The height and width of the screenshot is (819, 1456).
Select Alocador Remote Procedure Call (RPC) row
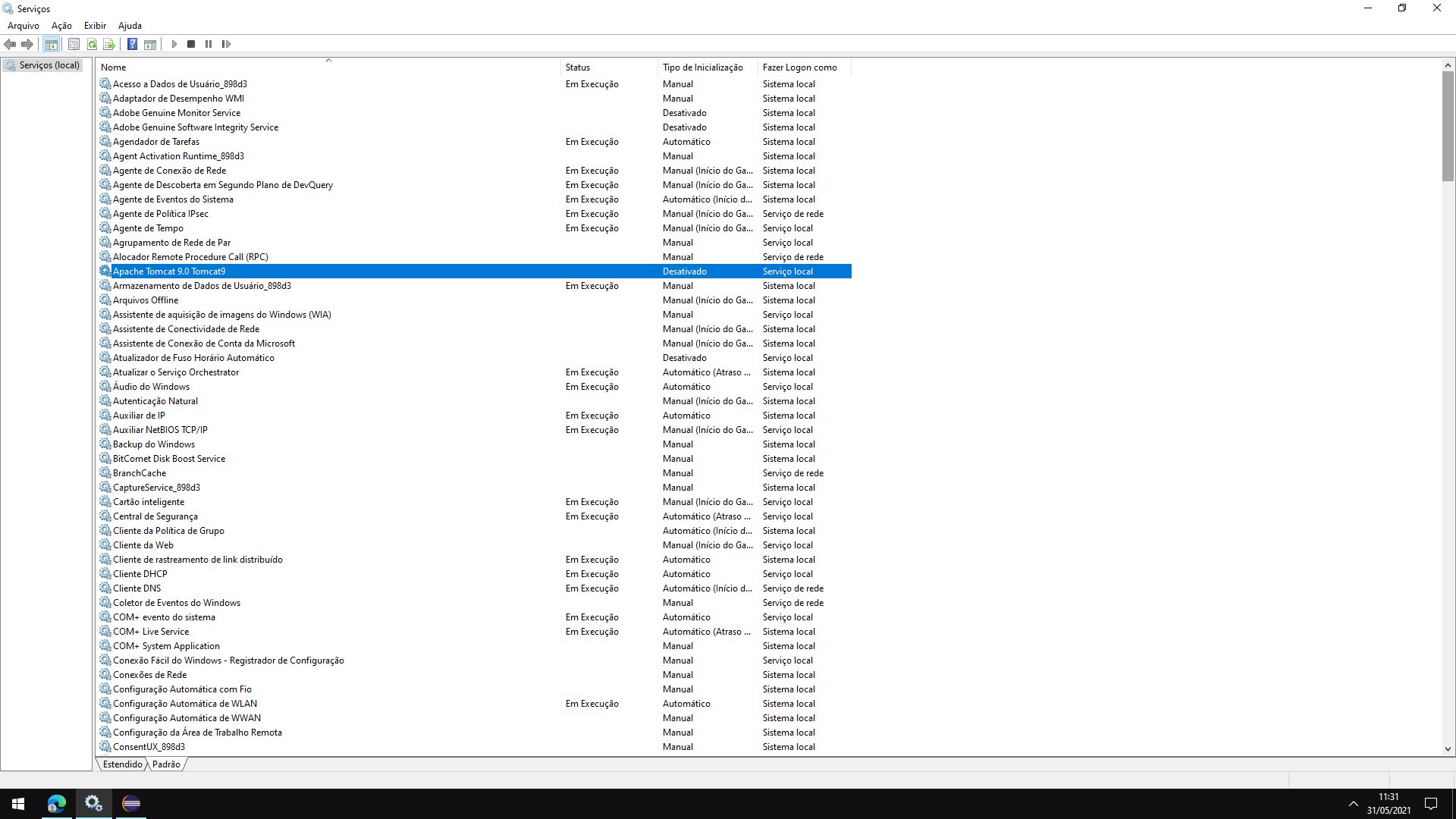[475, 257]
